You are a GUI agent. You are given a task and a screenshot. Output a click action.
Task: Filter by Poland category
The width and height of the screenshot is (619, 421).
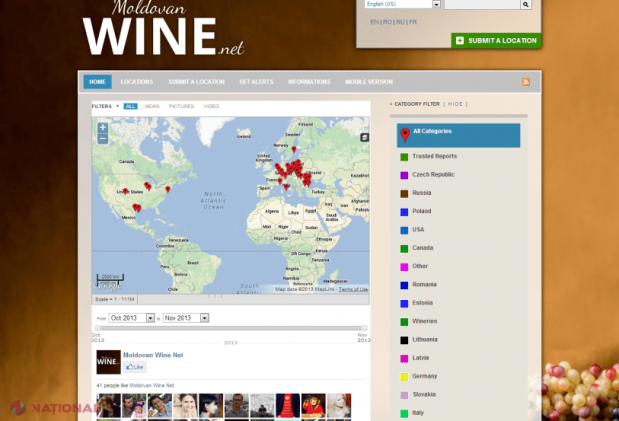(x=422, y=211)
